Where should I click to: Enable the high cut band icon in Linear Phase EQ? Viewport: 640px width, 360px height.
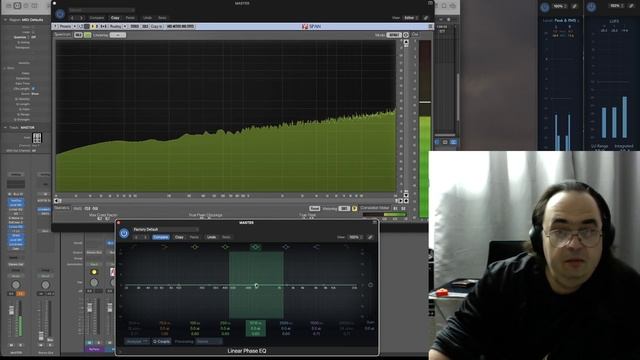tap(346, 247)
